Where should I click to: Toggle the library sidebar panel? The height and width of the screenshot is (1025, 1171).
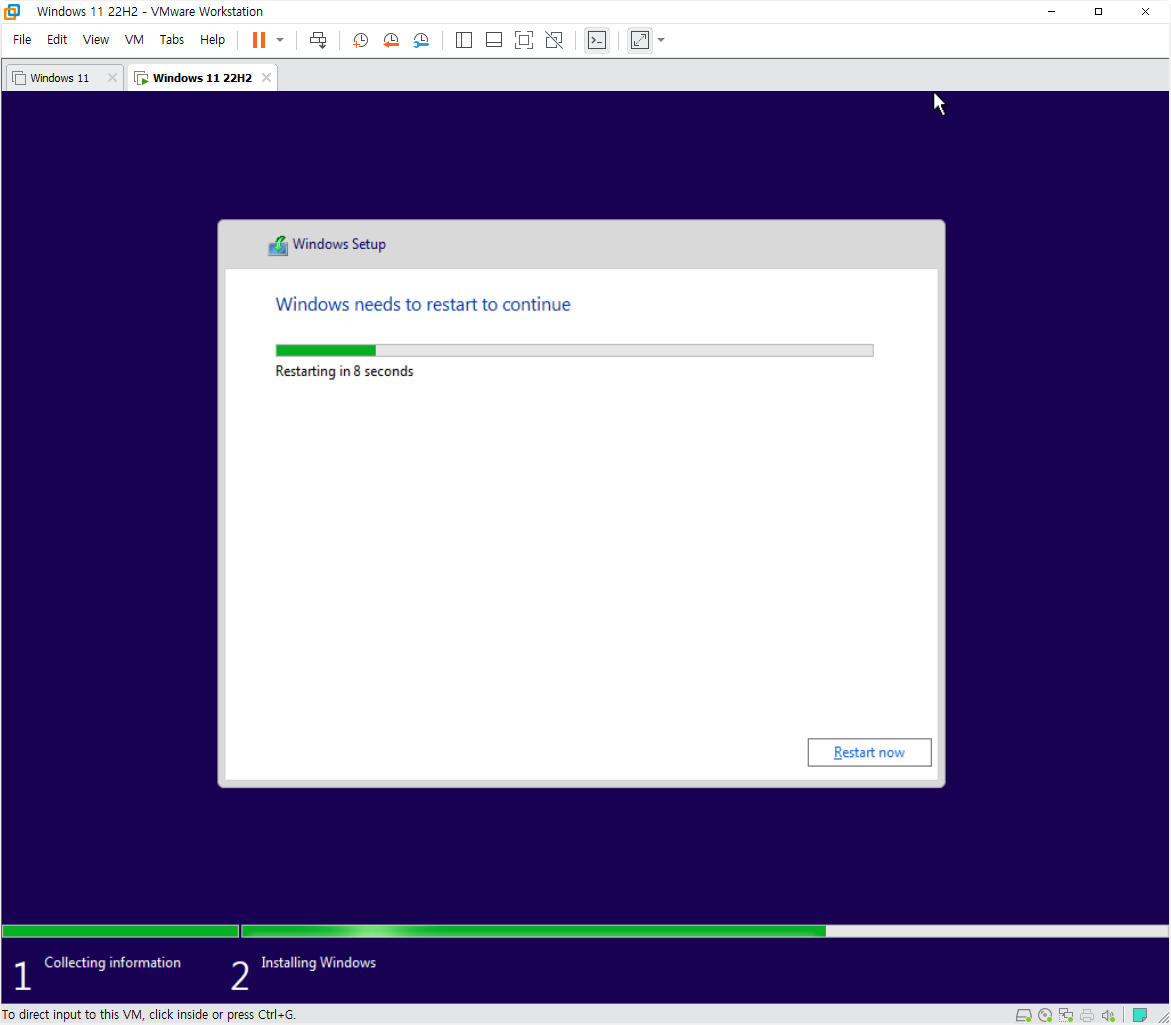coord(464,40)
